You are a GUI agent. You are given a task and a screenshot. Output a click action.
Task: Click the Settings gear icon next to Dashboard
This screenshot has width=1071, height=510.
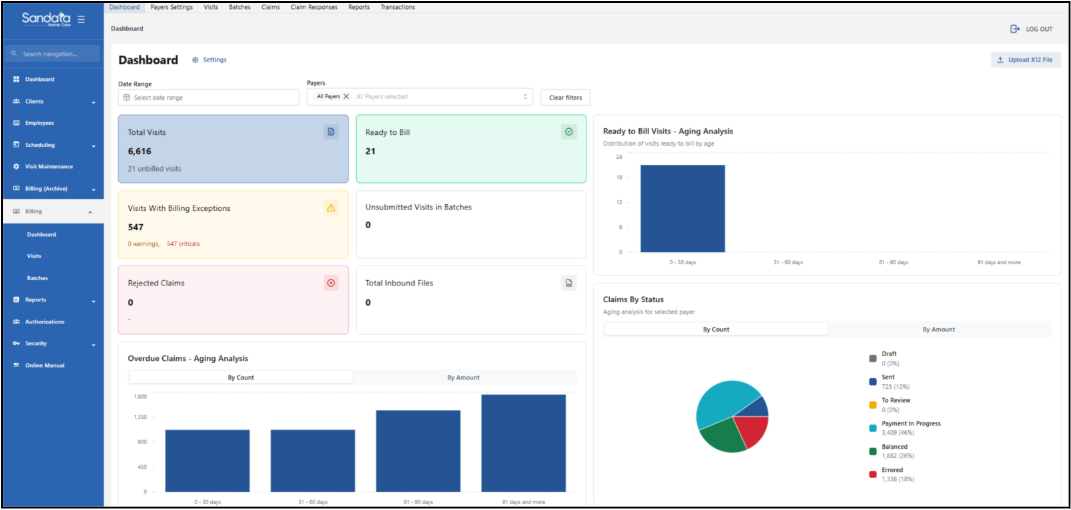point(195,60)
